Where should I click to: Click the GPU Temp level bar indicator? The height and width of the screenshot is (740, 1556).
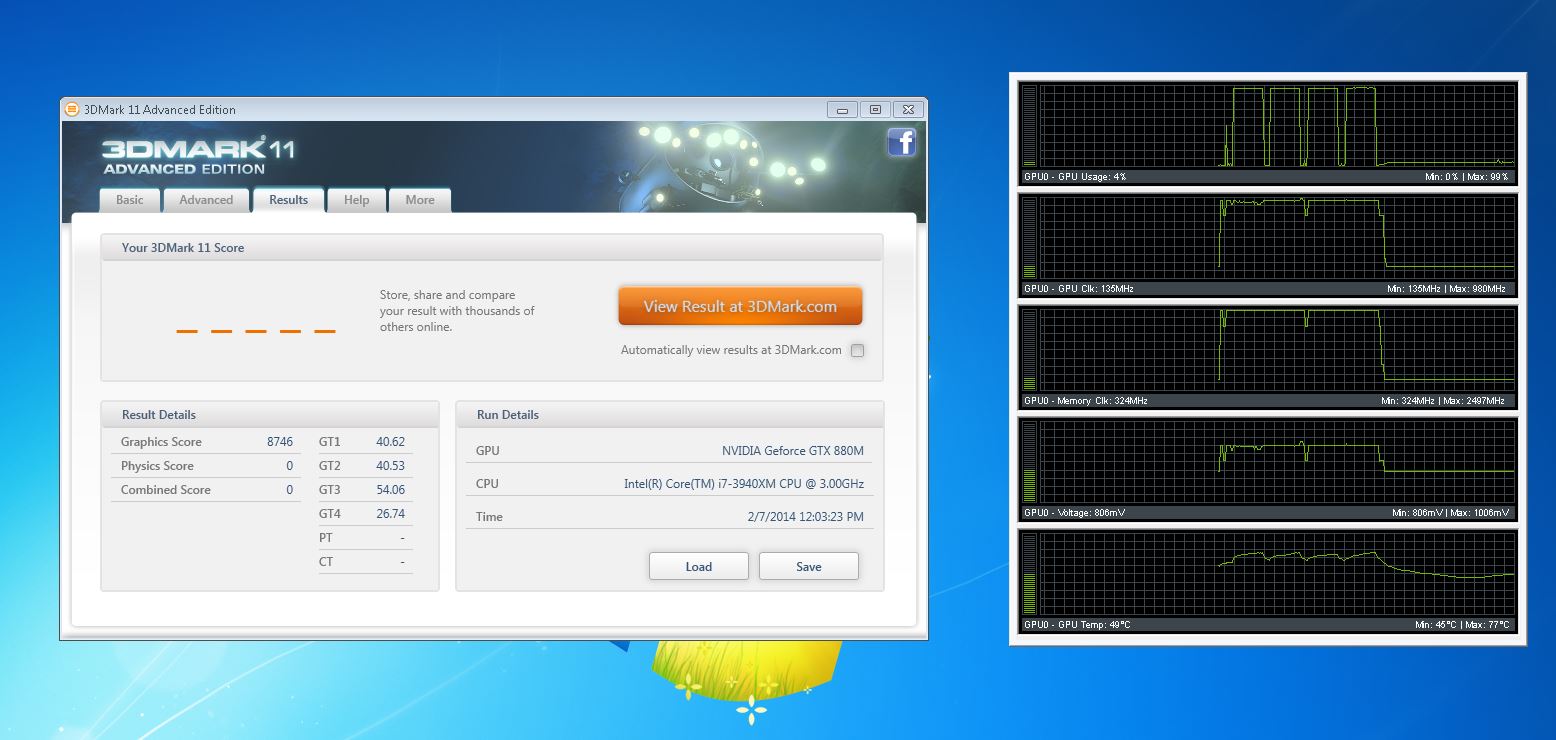[x=1029, y=574]
